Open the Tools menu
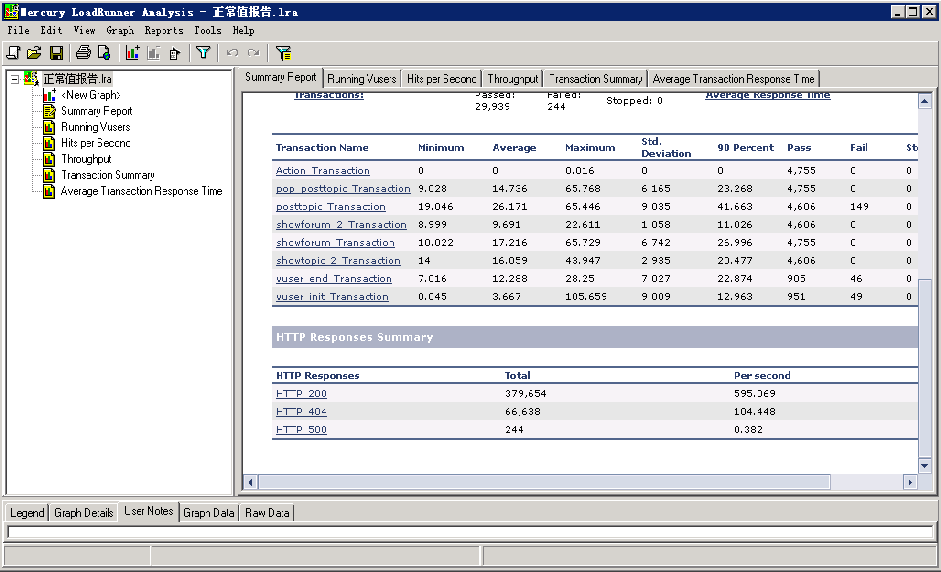The height and width of the screenshot is (572, 941). (x=207, y=30)
